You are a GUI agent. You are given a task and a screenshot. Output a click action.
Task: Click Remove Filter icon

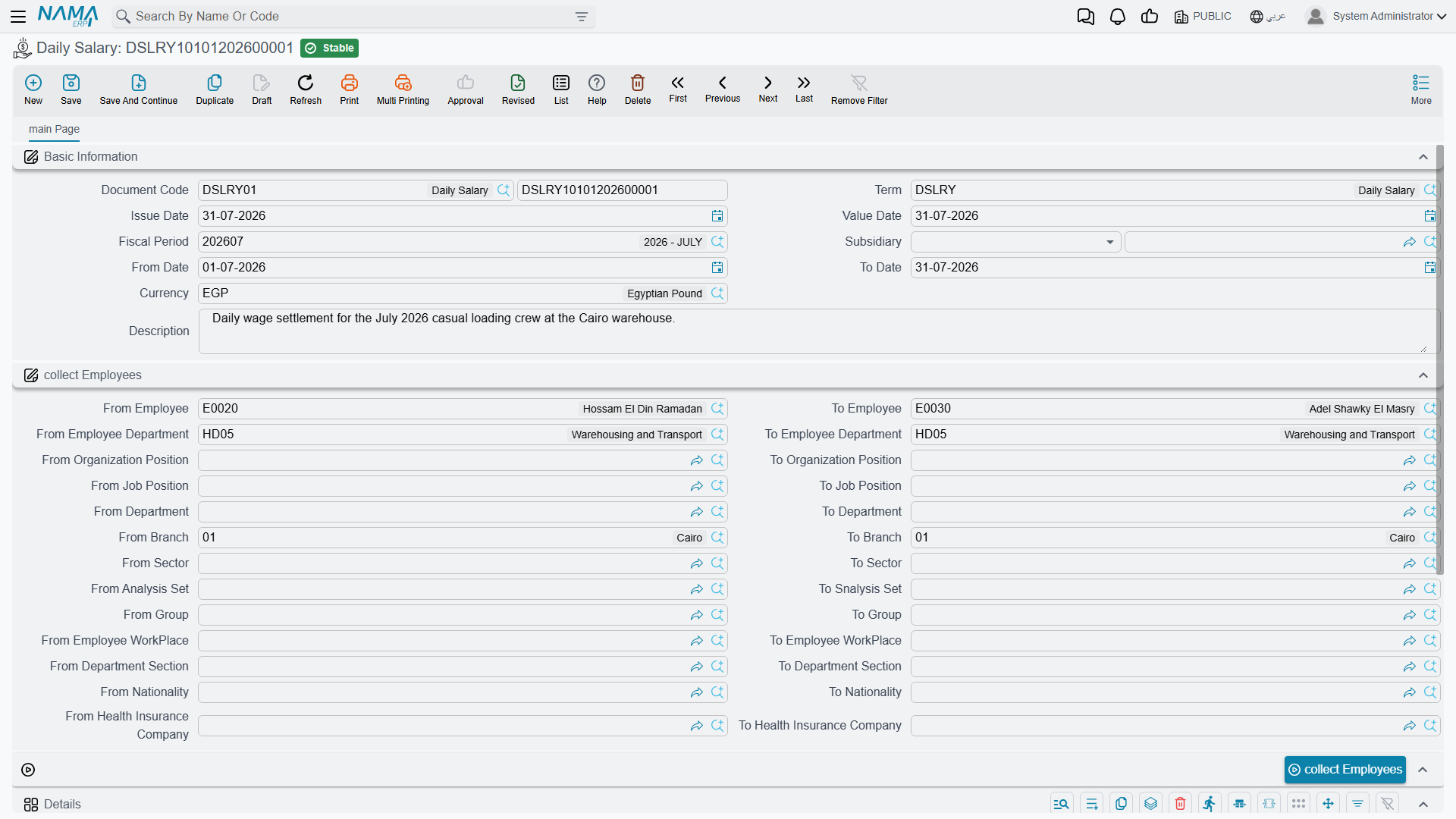tap(859, 89)
